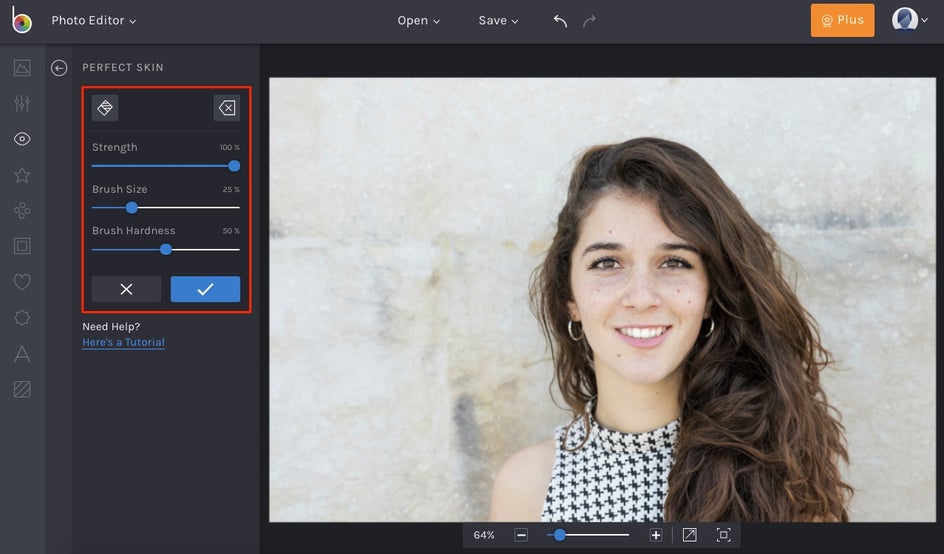Click the BeFunky logo icon
This screenshot has width=944, height=554.
22,20
